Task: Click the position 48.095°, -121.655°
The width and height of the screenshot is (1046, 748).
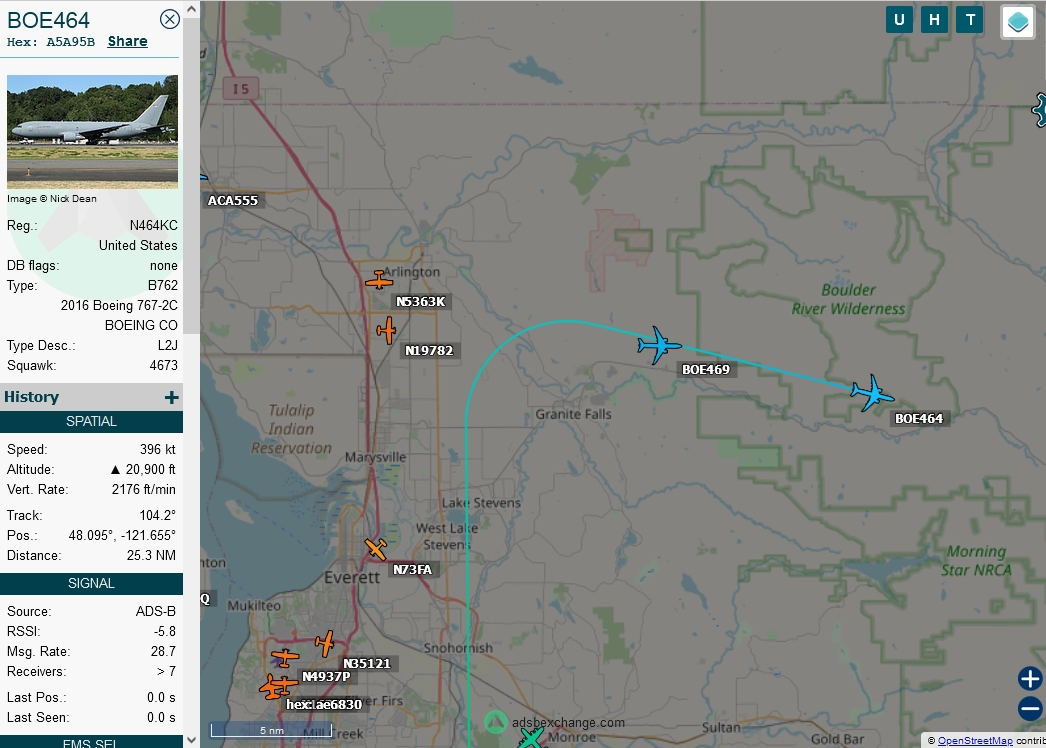Action: [122, 536]
